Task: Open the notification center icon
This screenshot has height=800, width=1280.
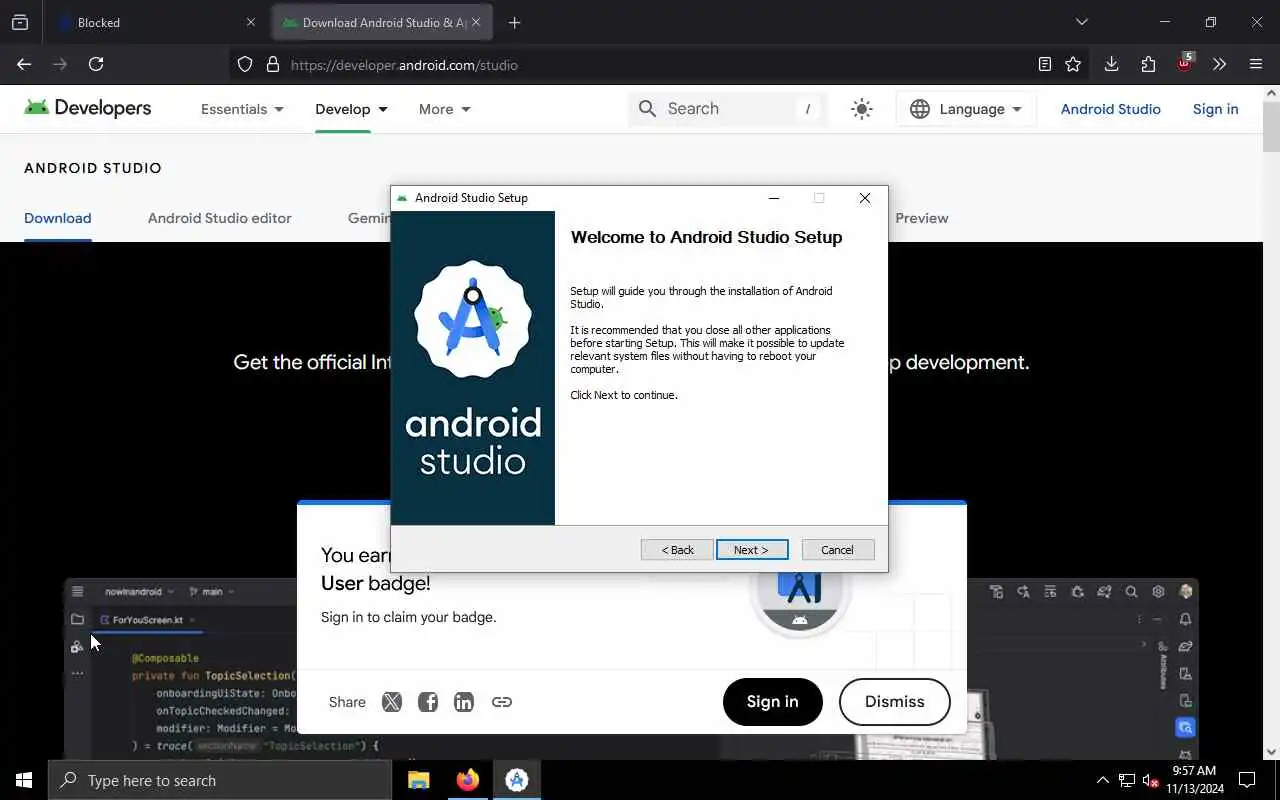Action: 1247,780
